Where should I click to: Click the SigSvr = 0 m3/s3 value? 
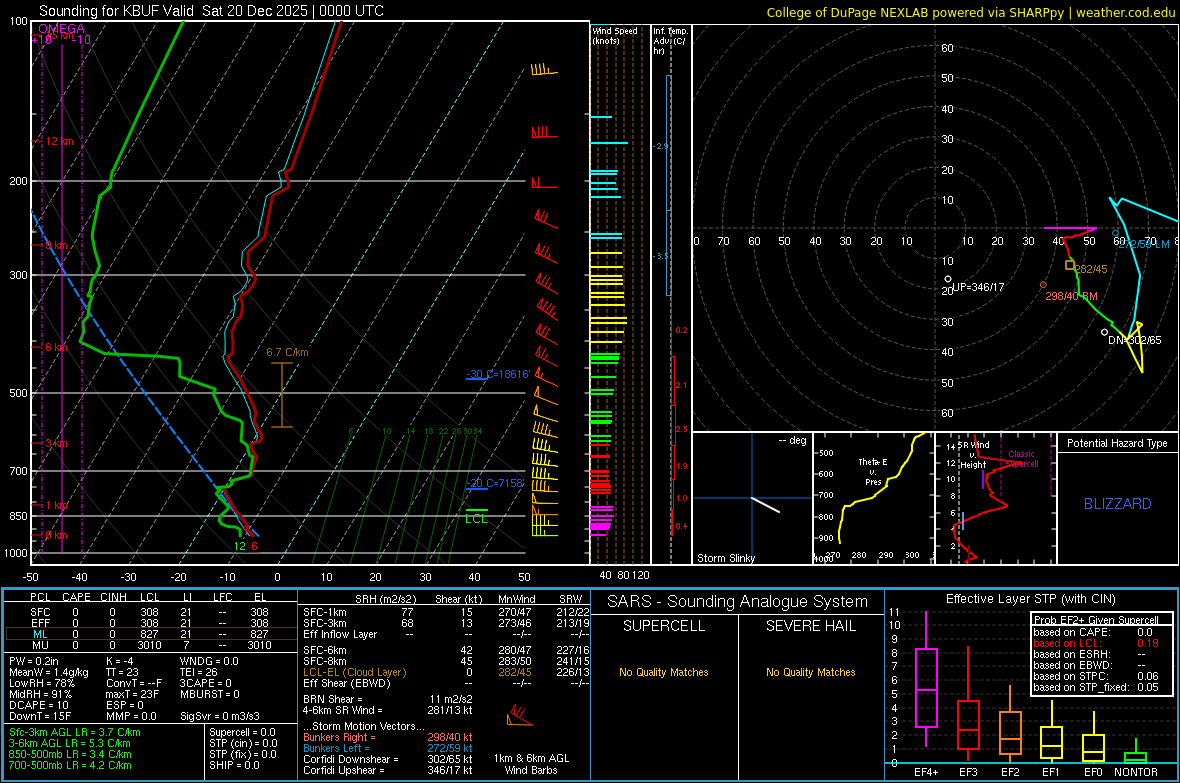pos(220,716)
